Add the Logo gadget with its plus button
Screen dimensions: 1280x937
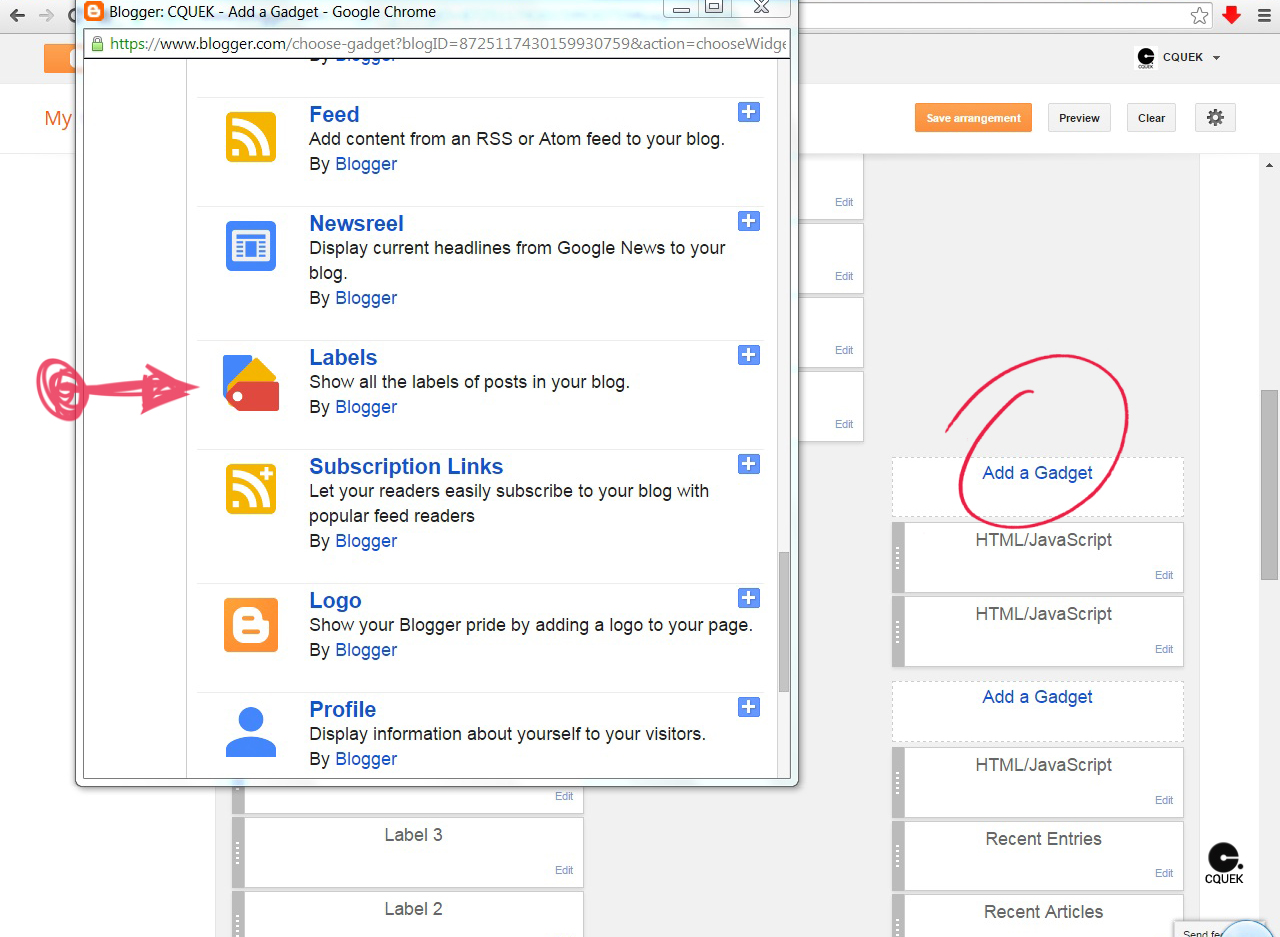tap(749, 598)
